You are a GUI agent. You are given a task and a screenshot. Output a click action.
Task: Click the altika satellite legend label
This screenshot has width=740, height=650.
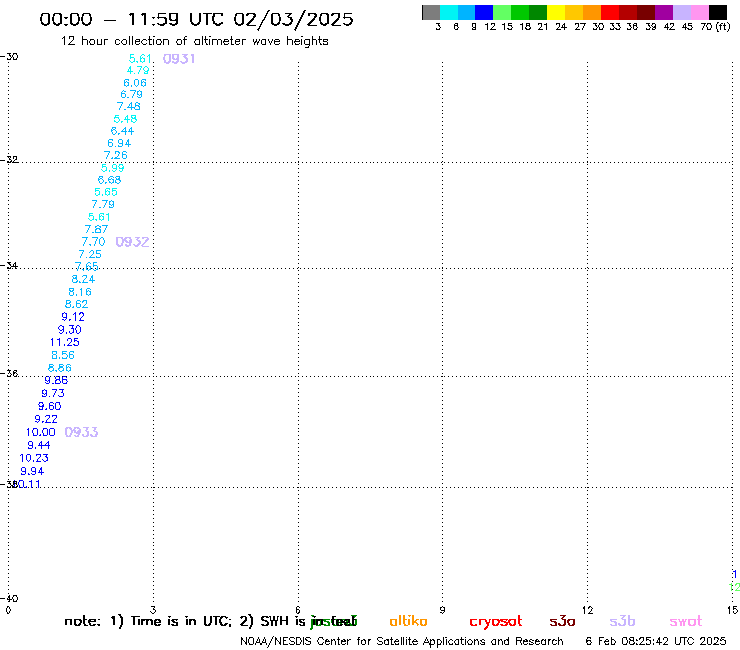tap(408, 621)
